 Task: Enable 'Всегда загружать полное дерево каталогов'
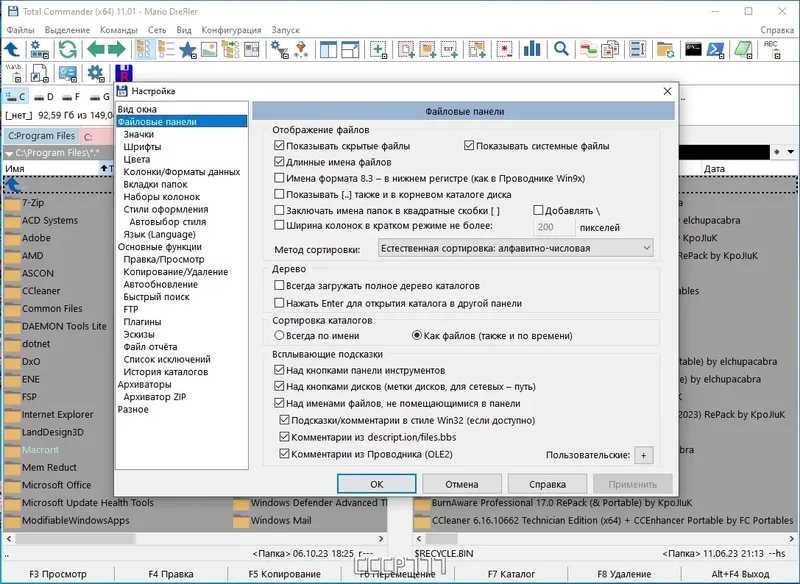point(279,286)
